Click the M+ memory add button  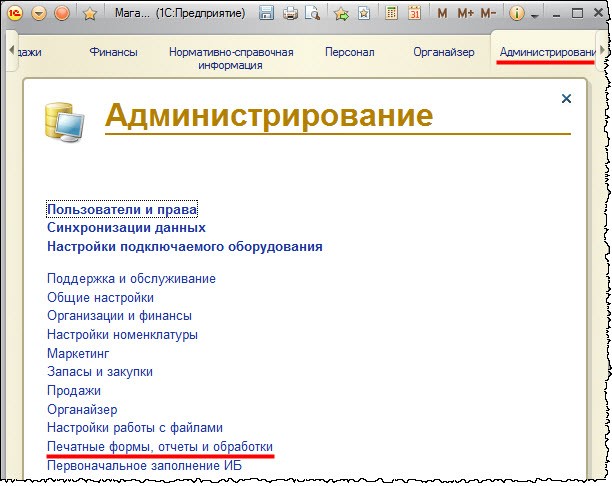[465, 14]
